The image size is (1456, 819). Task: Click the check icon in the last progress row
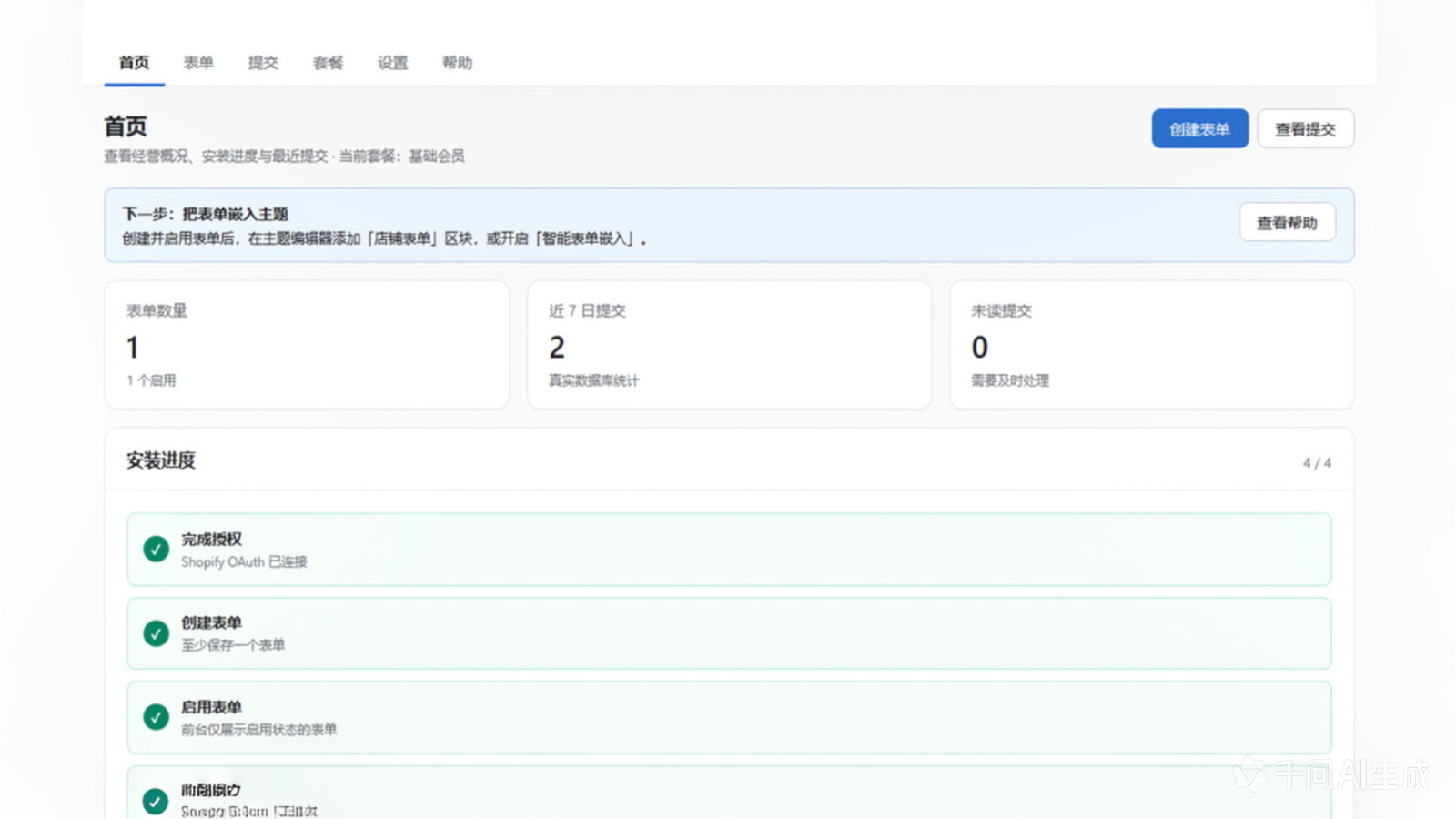[x=156, y=801]
